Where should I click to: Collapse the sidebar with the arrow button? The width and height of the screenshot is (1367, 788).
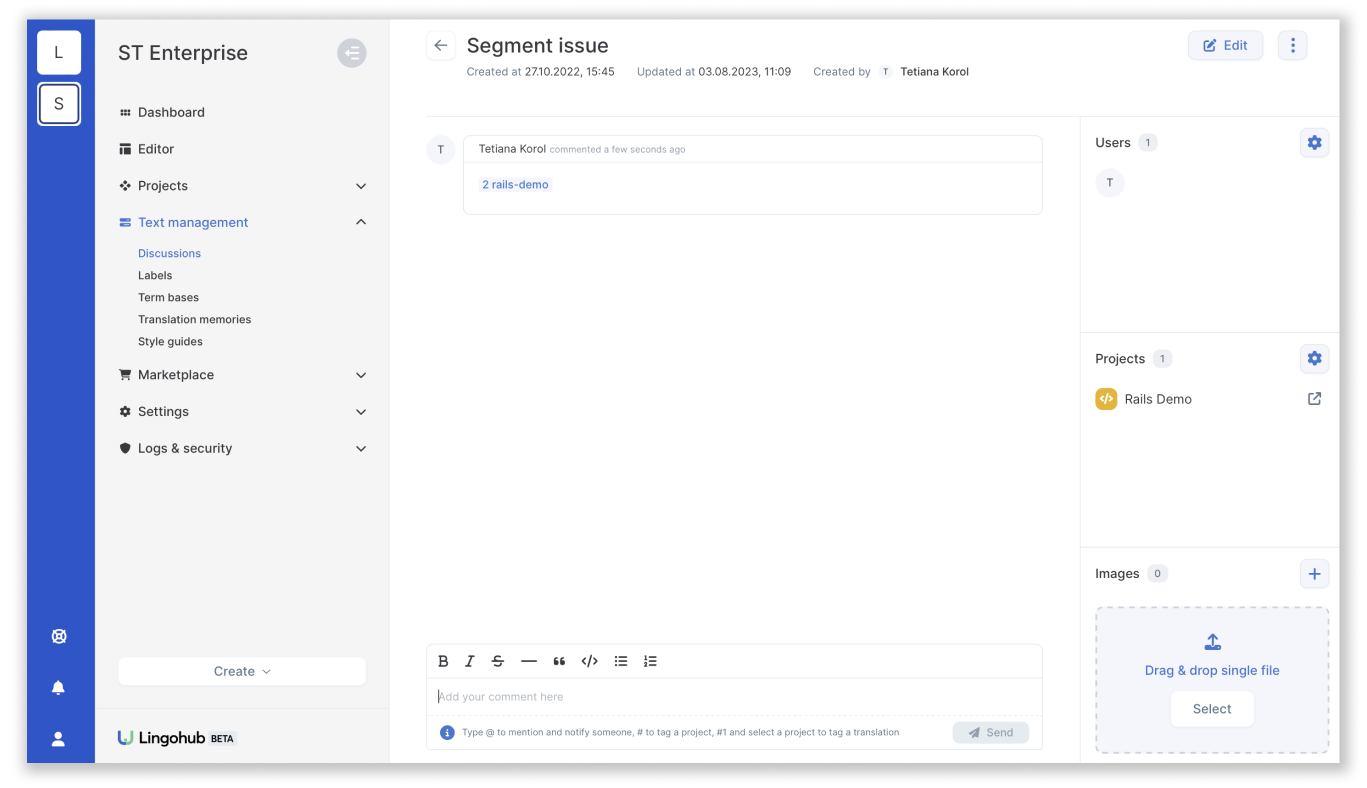point(352,53)
